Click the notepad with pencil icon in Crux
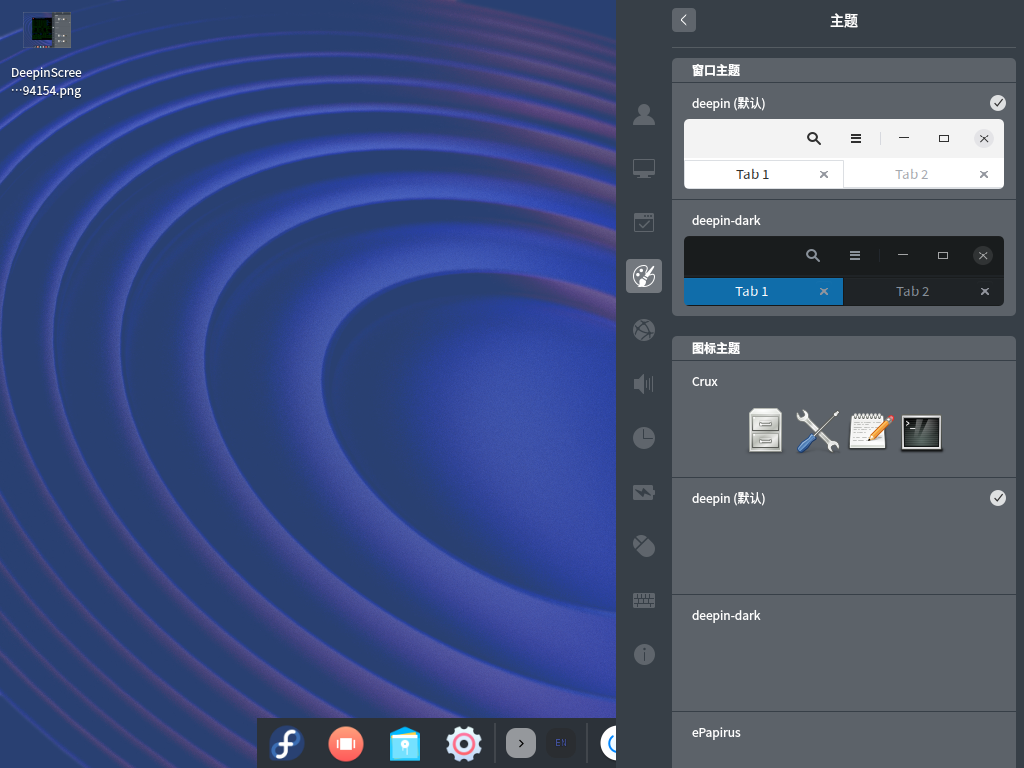Screen dimensions: 1024x768 (x=871, y=431)
